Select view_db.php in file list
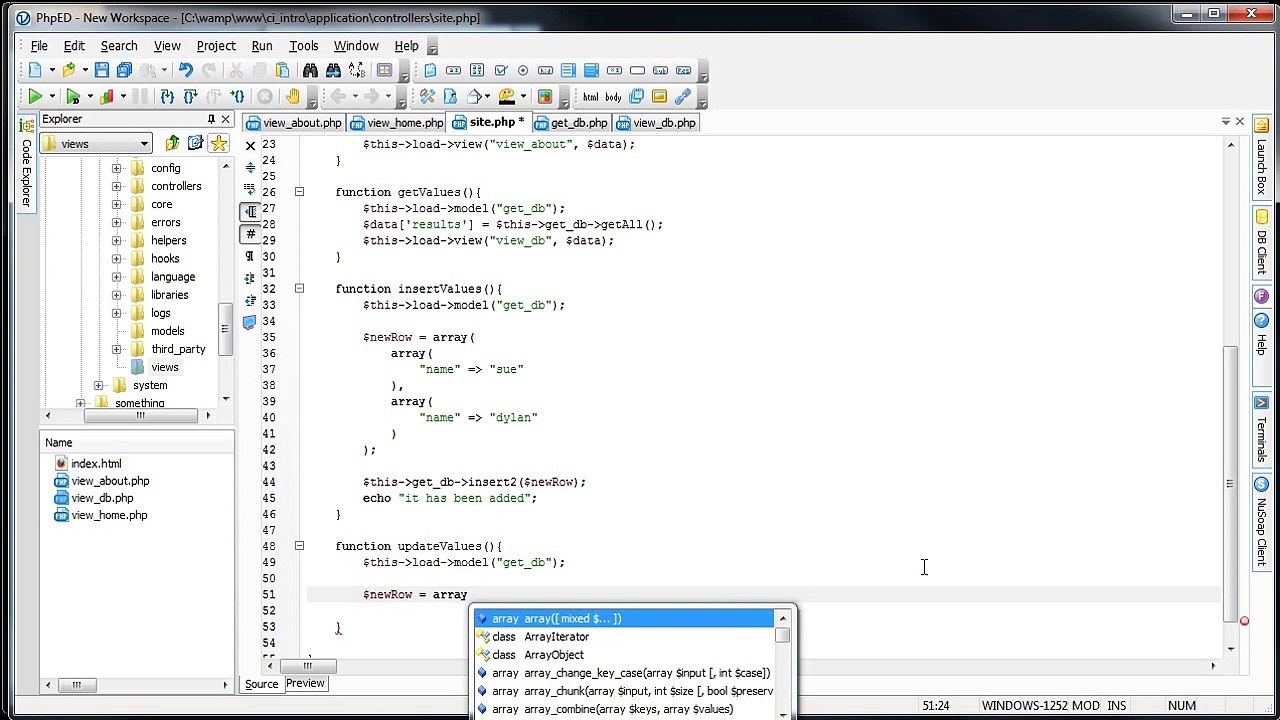This screenshot has width=1280, height=720. coord(94,498)
